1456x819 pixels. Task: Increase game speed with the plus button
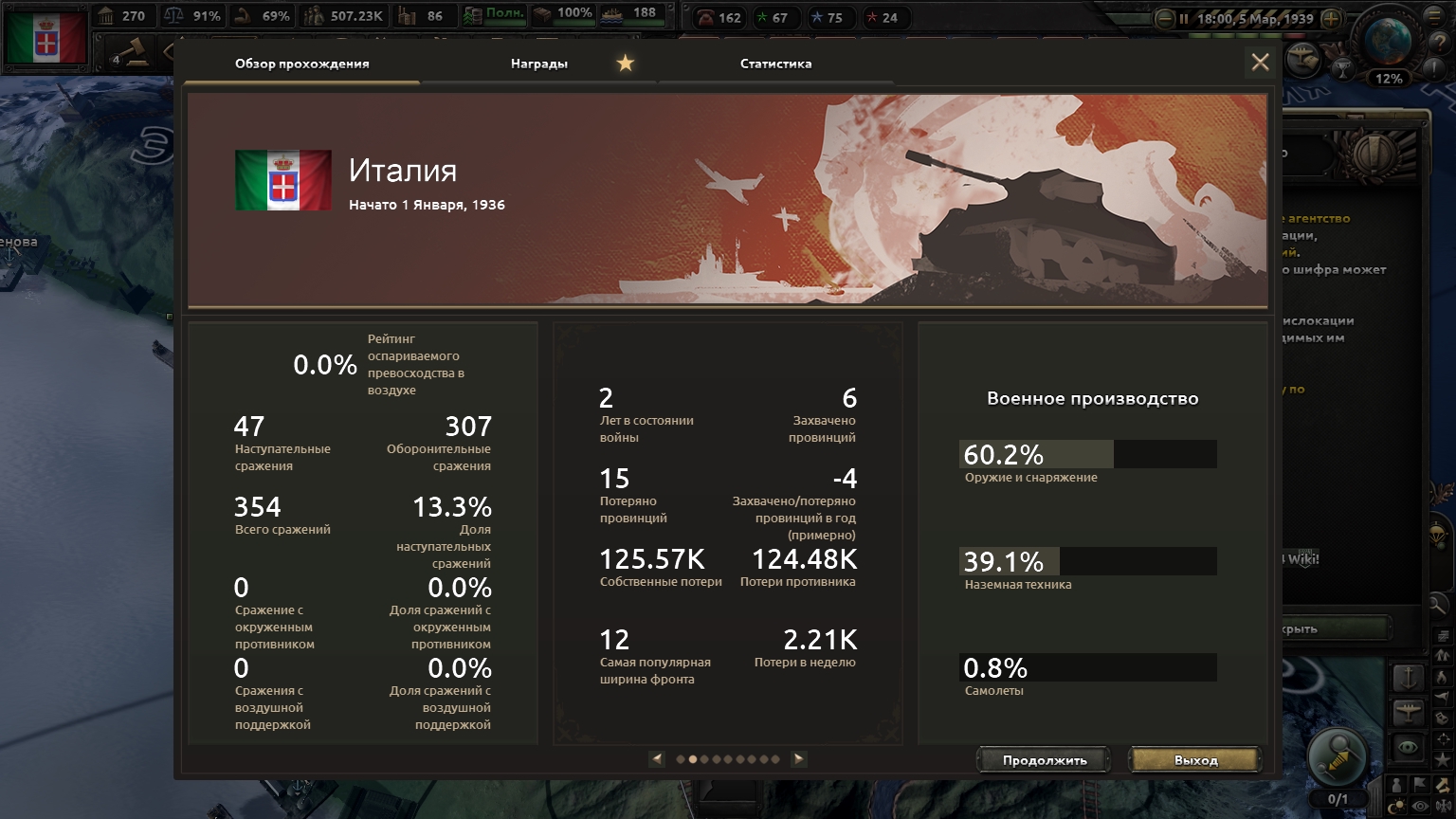1331,18
